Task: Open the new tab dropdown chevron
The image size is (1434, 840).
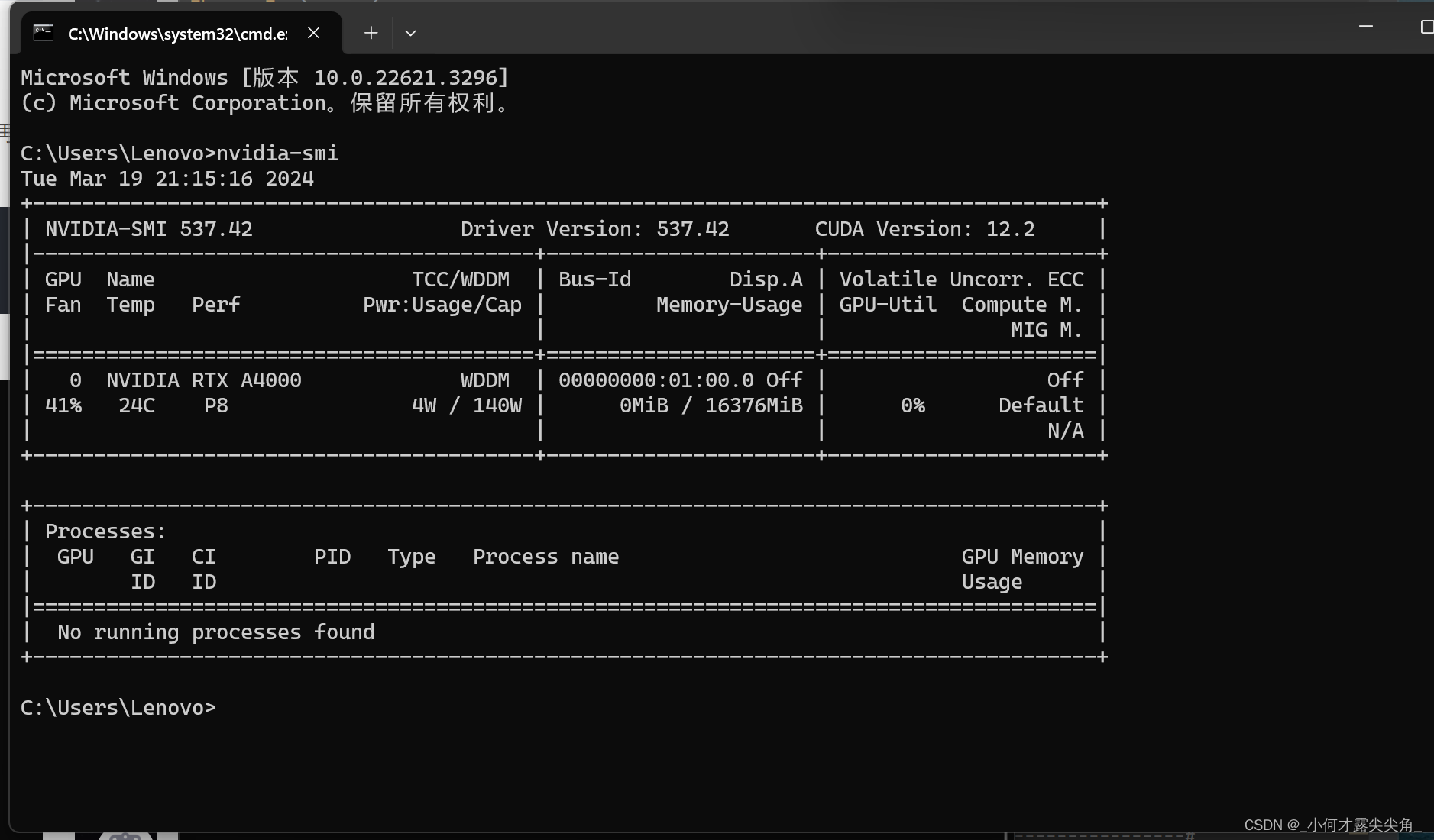Action: [410, 33]
